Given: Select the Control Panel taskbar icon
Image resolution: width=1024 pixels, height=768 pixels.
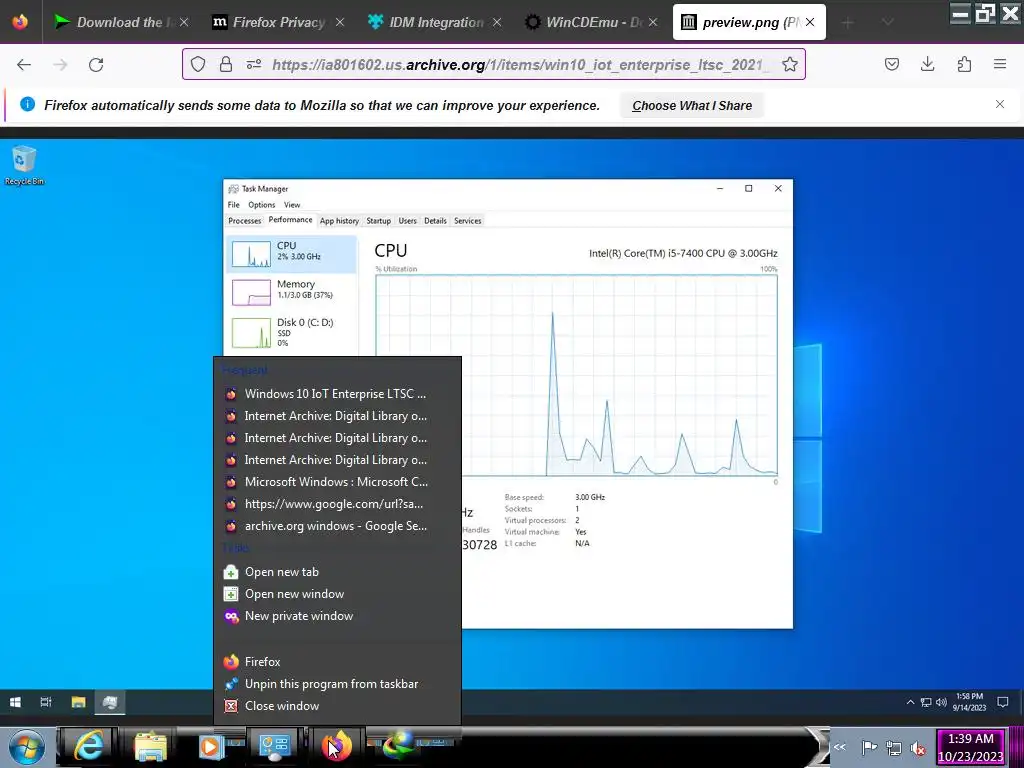Looking at the screenshot, I should click(274, 746).
